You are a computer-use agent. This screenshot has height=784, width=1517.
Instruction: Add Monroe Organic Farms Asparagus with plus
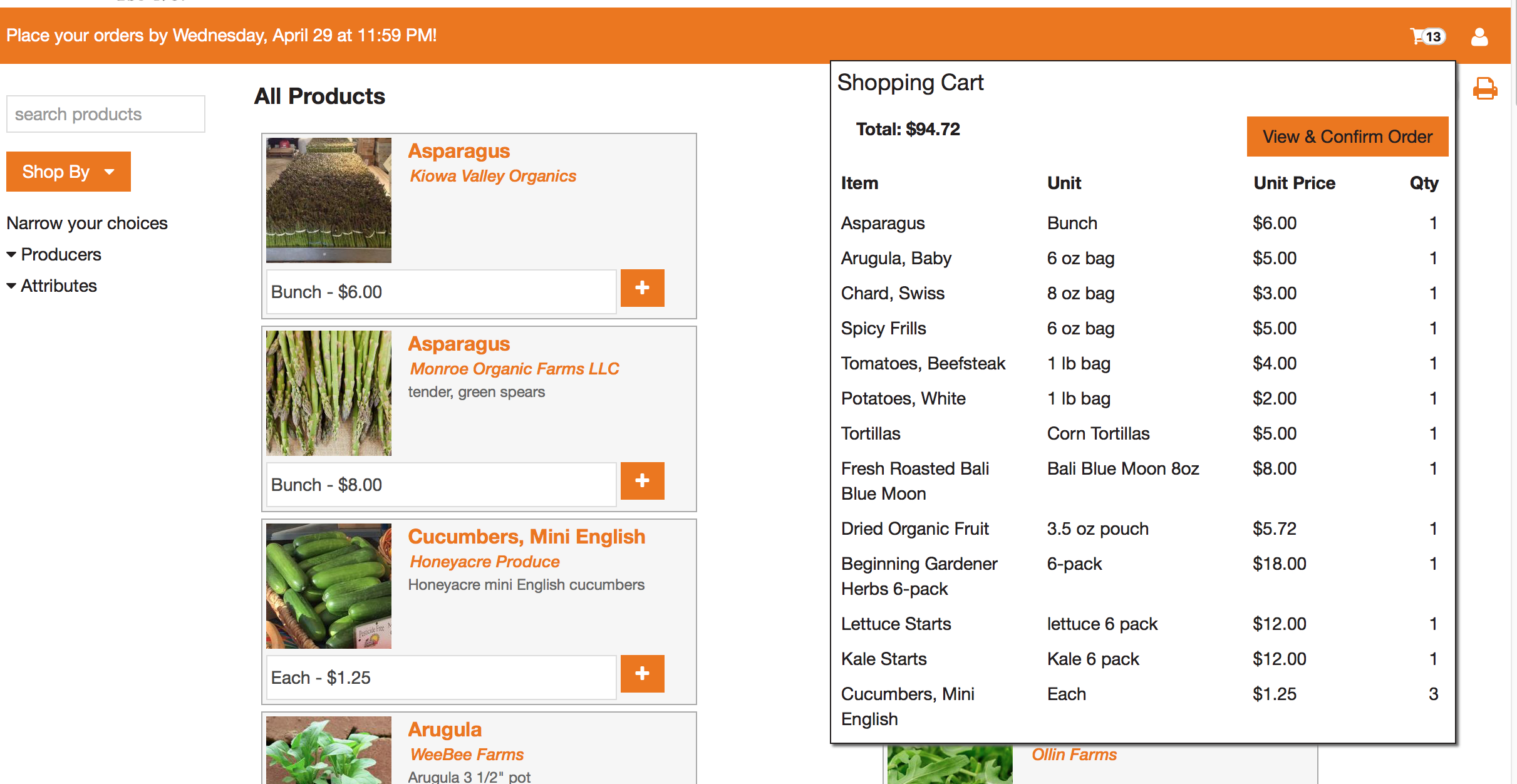642,481
